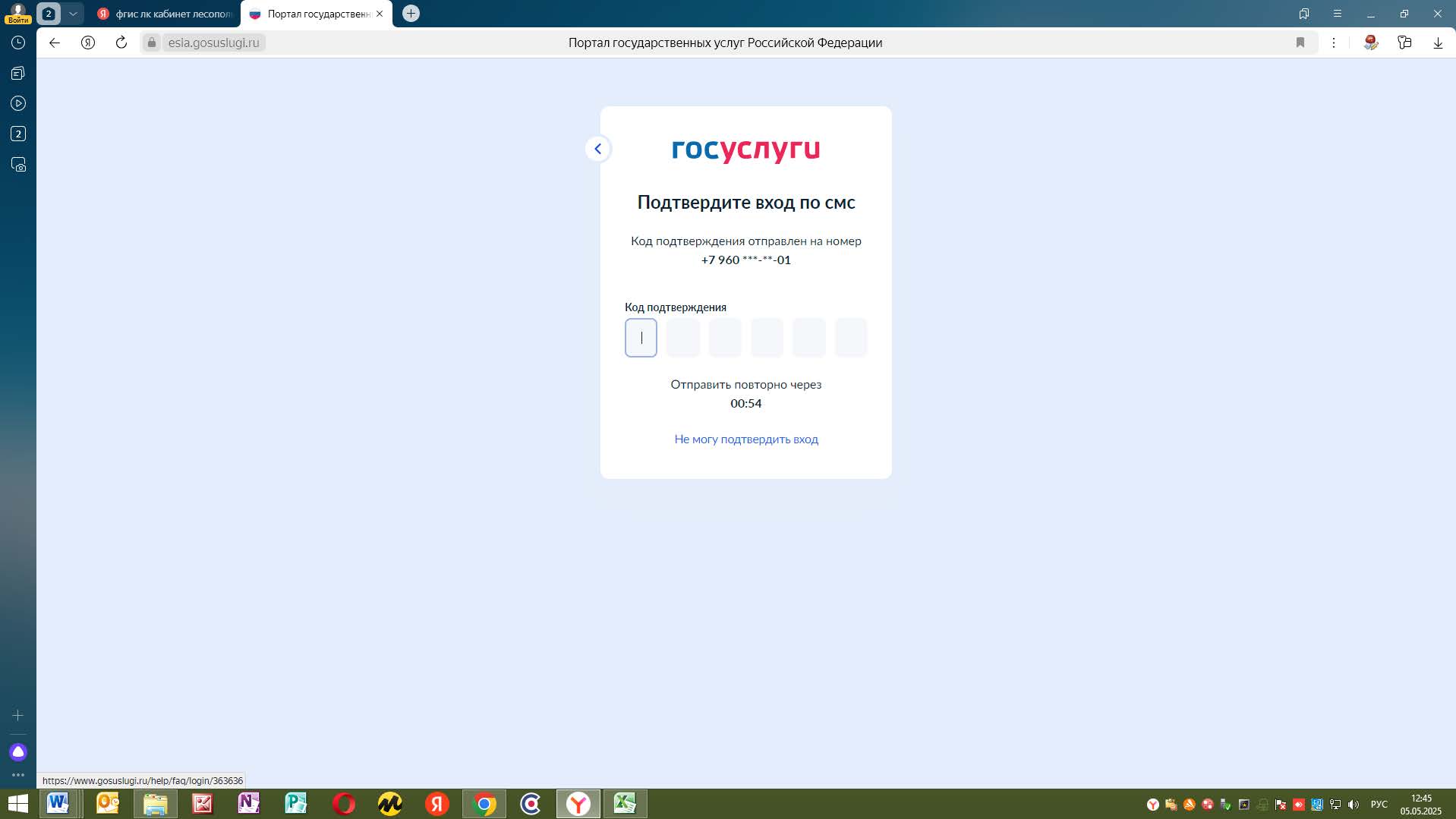Open the collections icon in toolbar
1456x819 pixels.
(1404, 43)
